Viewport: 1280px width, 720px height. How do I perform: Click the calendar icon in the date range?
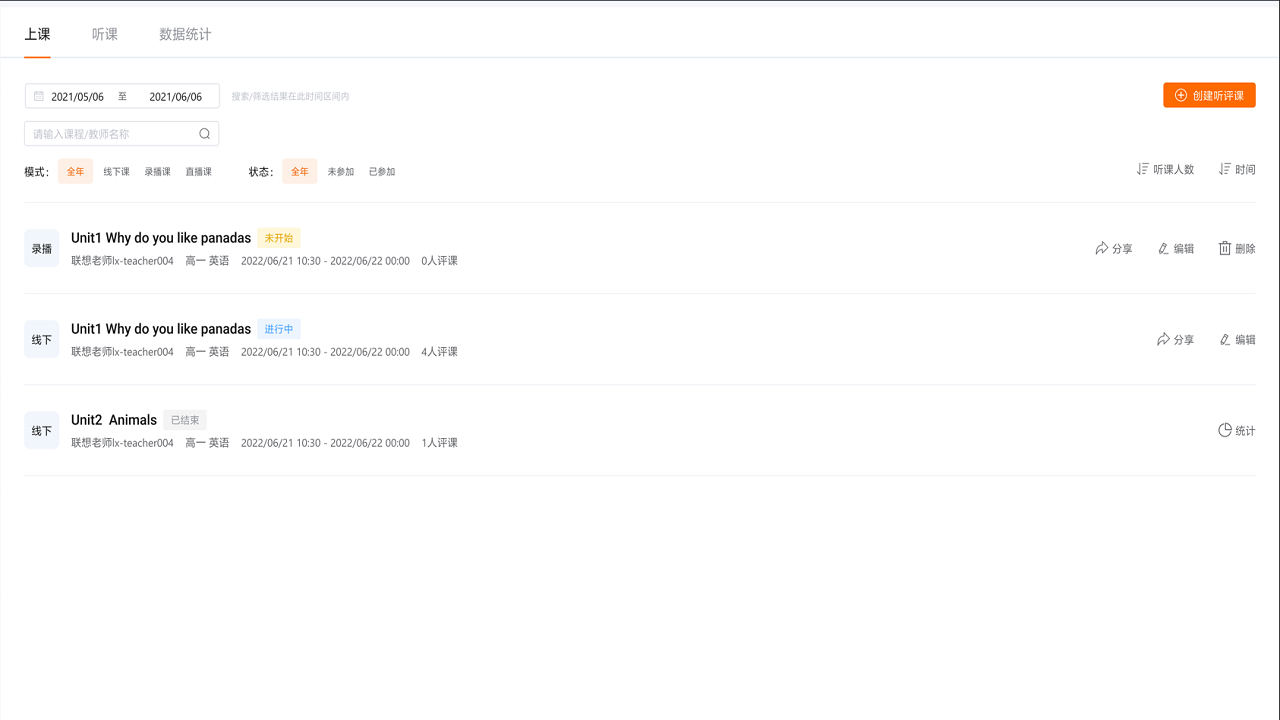(x=39, y=97)
